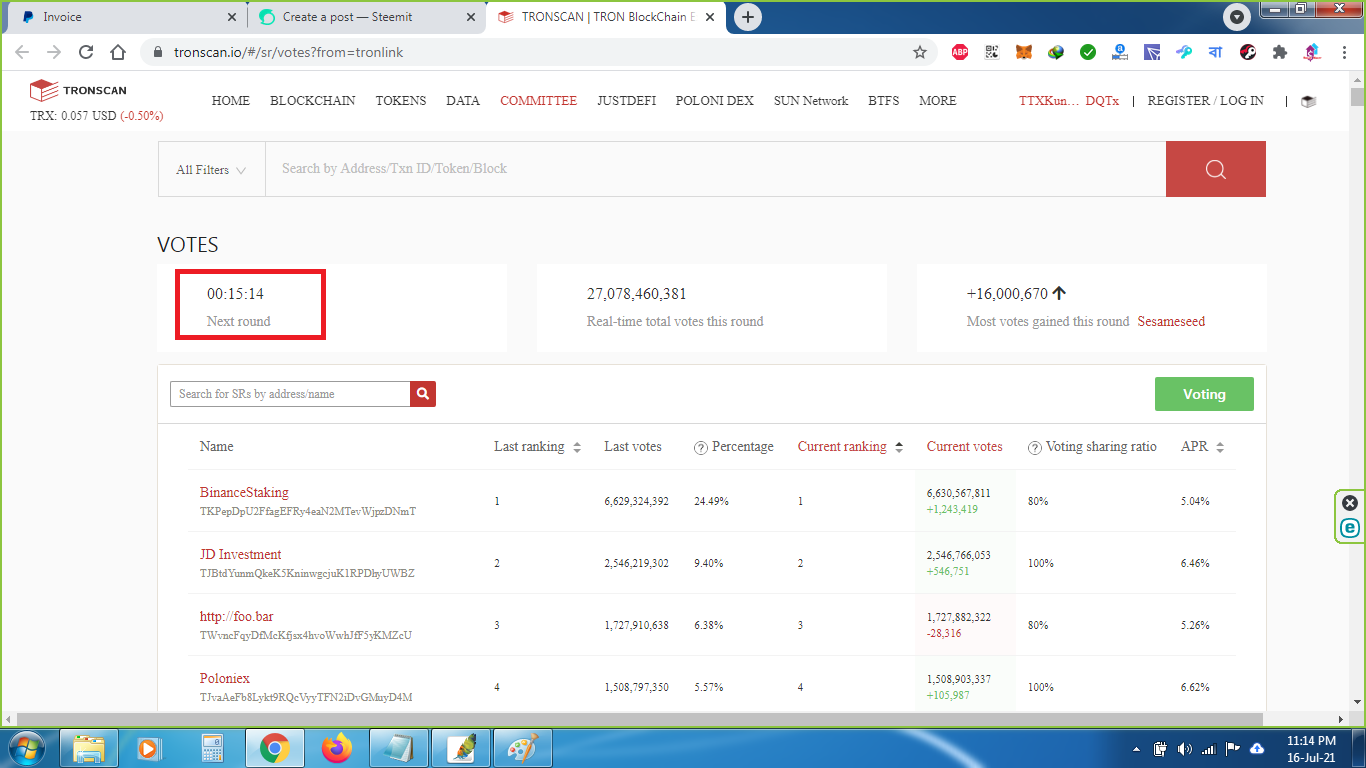Click the red search magnifier button
This screenshot has width=1366, height=768.
1215,169
